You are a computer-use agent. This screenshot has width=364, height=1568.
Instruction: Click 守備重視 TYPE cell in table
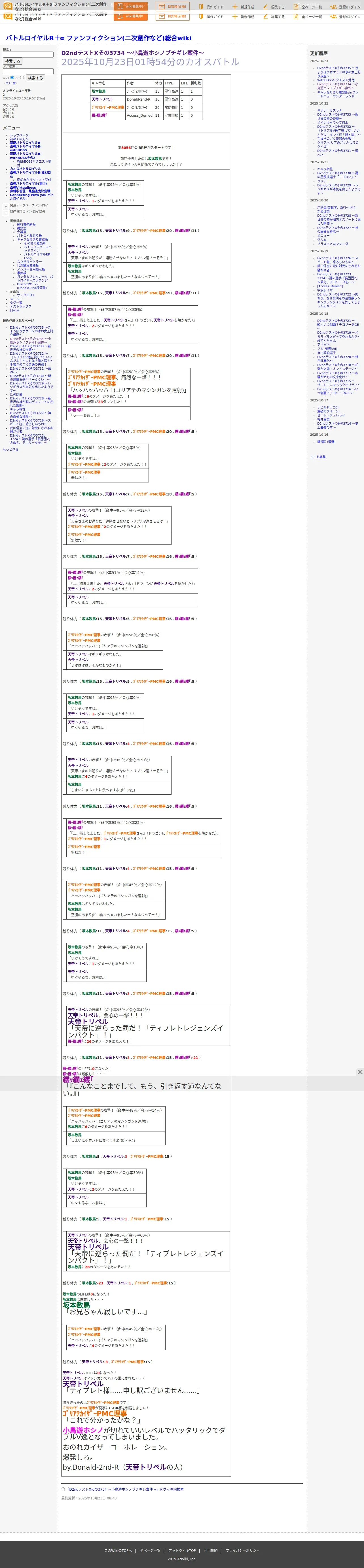pyautogui.click(x=171, y=116)
